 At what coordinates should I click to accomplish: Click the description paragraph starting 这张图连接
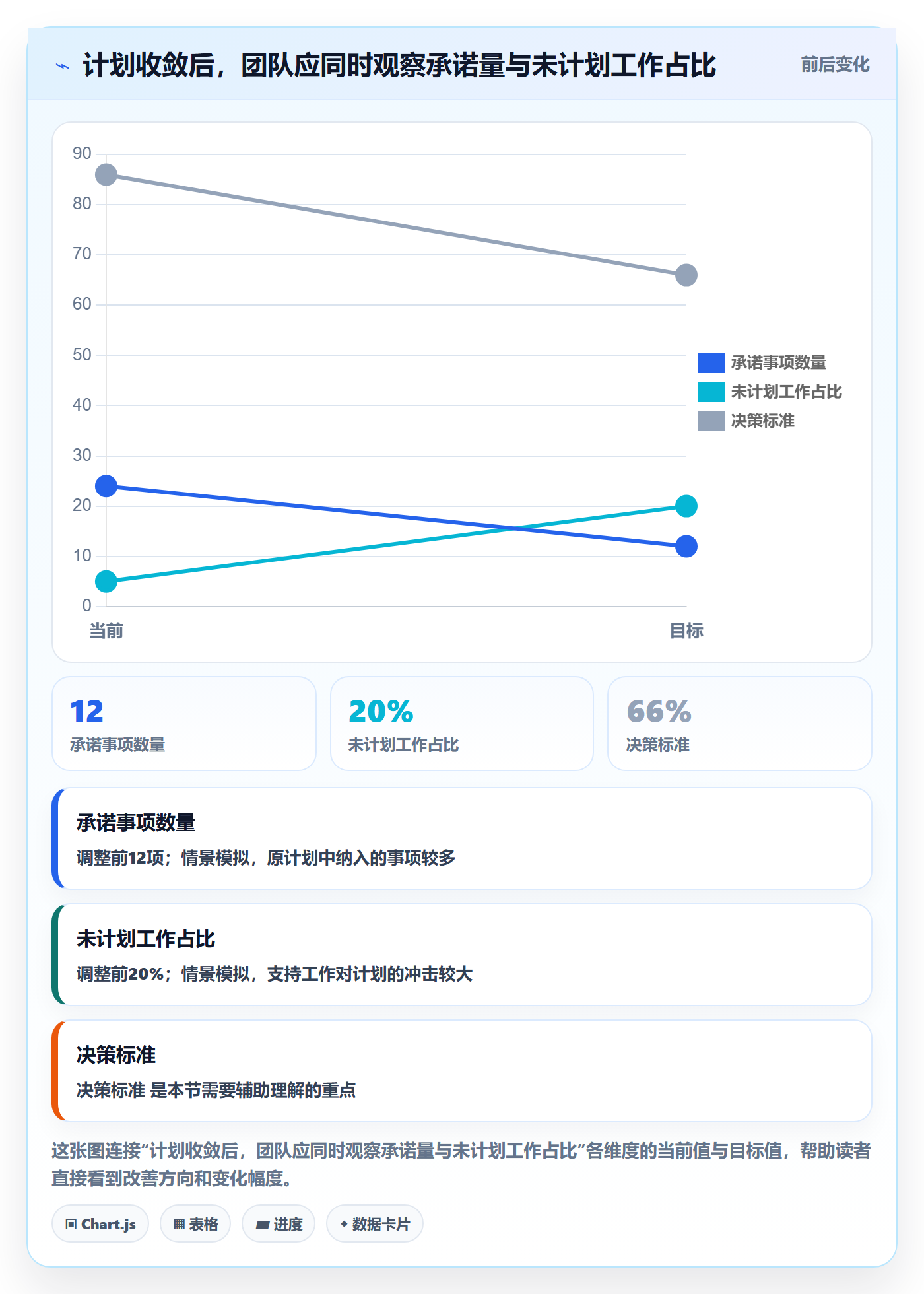click(461, 1165)
